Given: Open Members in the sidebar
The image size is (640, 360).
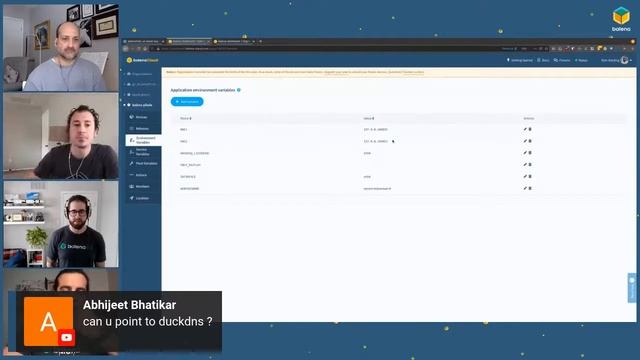Looking at the screenshot, I should tap(143, 187).
